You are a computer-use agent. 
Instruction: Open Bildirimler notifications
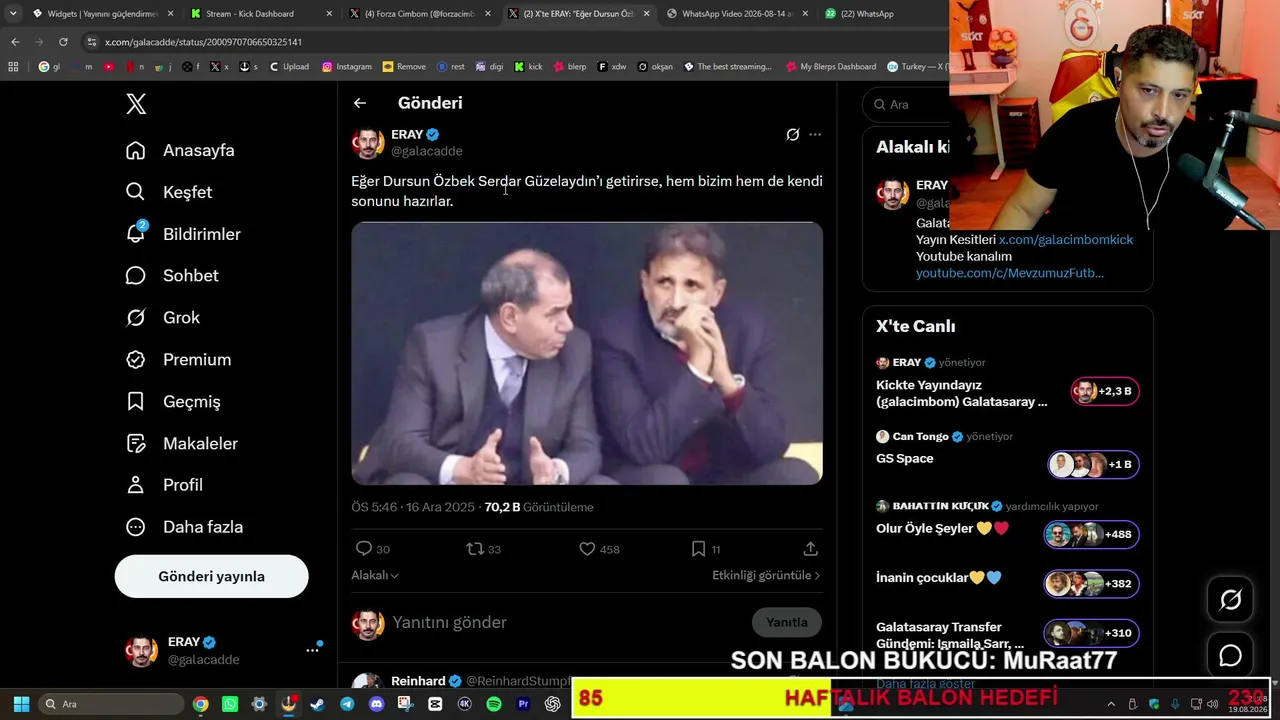coord(183,234)
